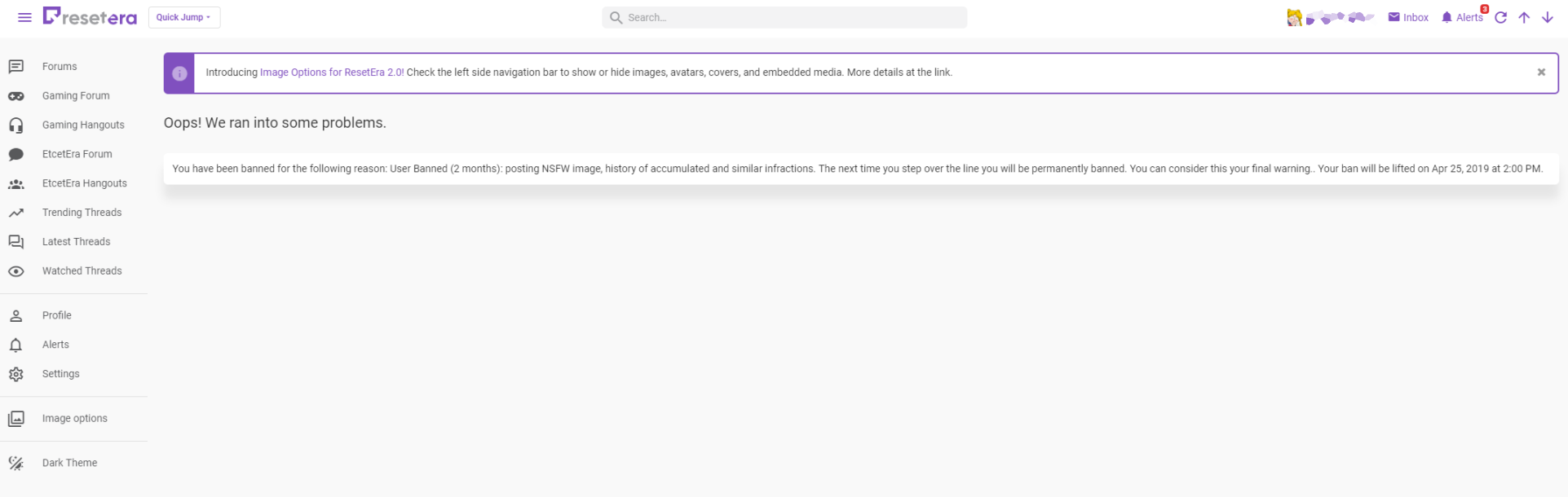Image resolution: width=1568 pixels, height=497 pixels.
Task: Click the Settings gear icon
Action: pyautogui.click(x=16, y=375)
